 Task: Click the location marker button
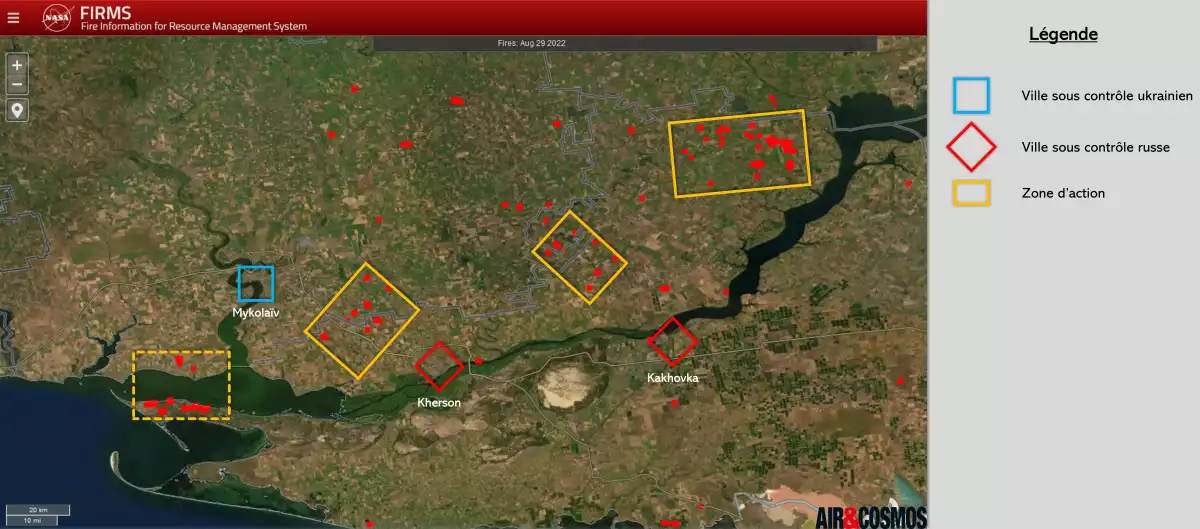tap(16, 110)
